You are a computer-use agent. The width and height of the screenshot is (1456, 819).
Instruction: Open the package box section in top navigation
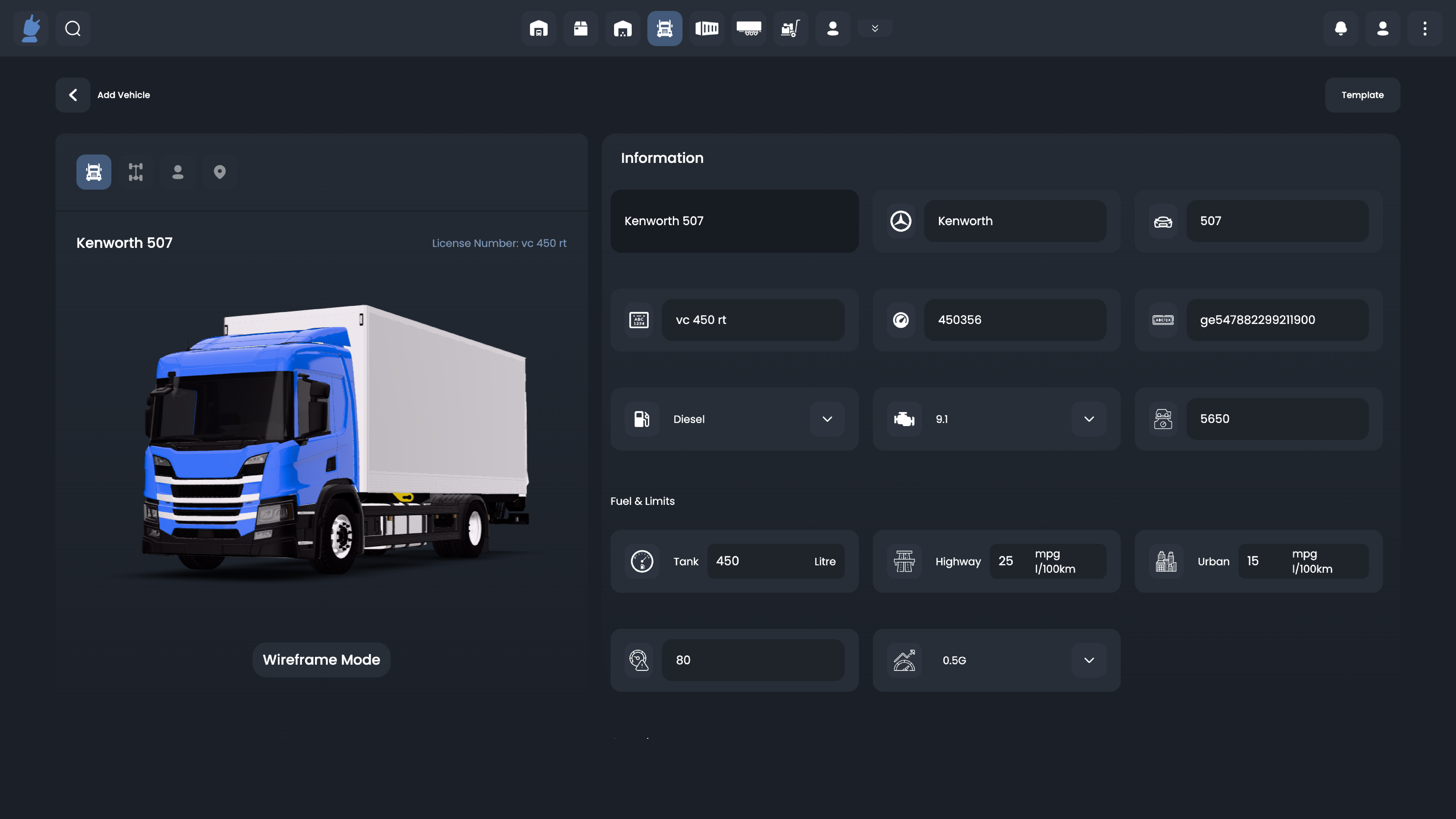pyautogui.click(x=580, y=28)
